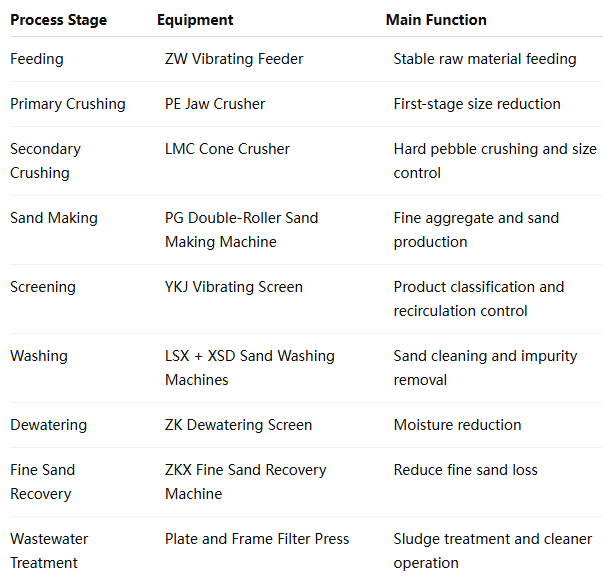Screen dimensions: 603x577
Task: Click Product classification and recirculation control text
Action: tap(479, 299)
